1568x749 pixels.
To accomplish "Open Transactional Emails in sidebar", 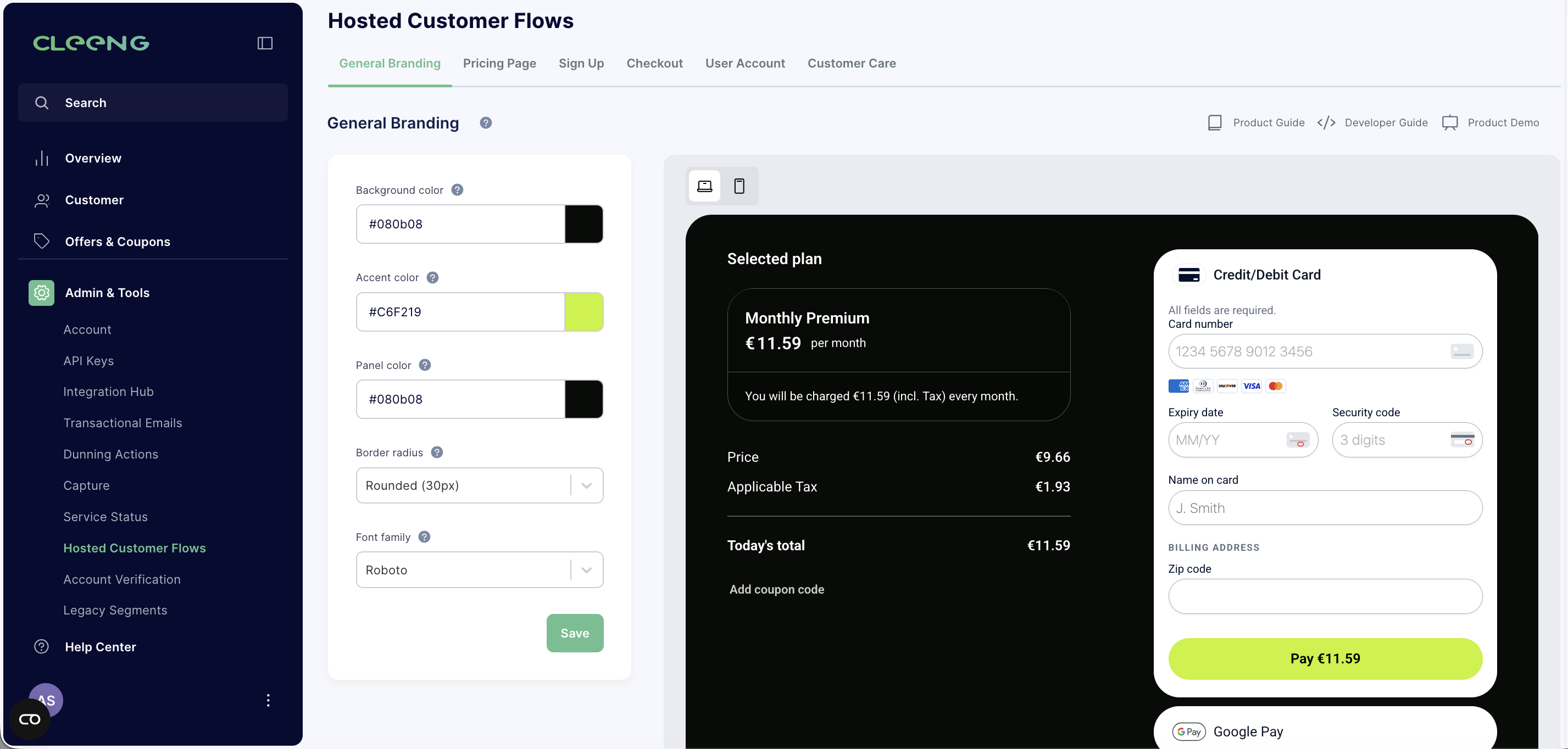I will click(x=123, y=423).
